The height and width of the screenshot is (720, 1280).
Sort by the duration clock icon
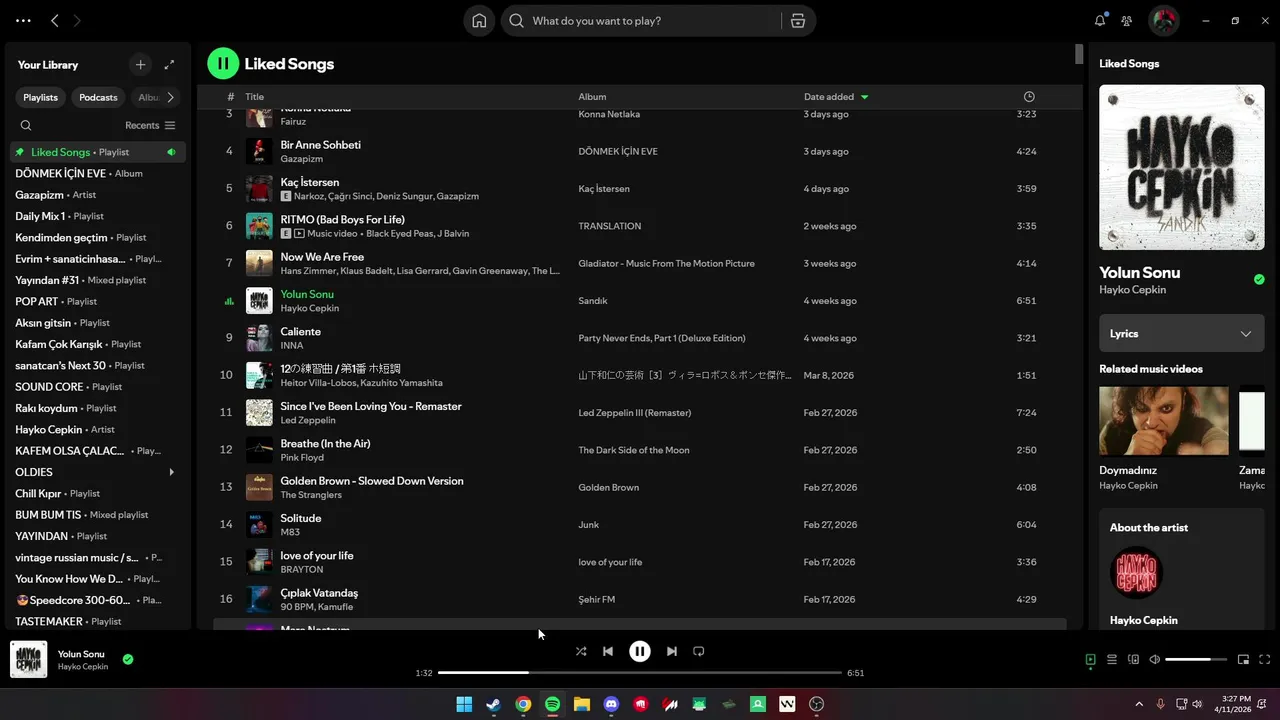(1029, 97)
